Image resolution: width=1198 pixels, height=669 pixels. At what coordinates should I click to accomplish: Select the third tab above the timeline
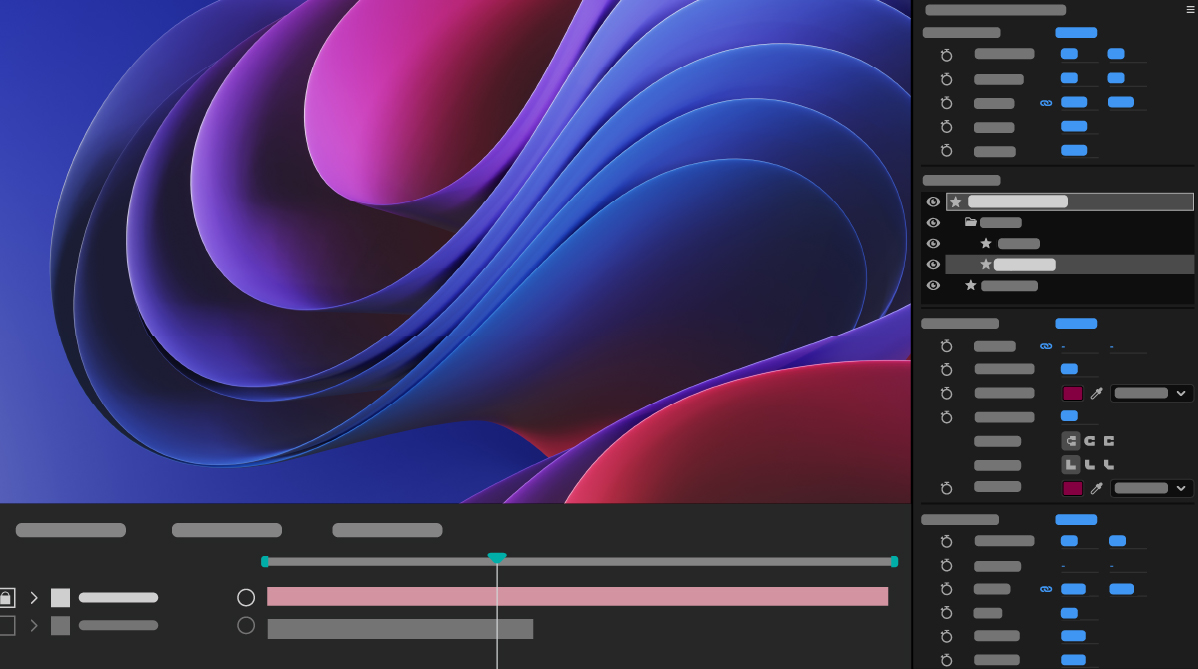387,530
